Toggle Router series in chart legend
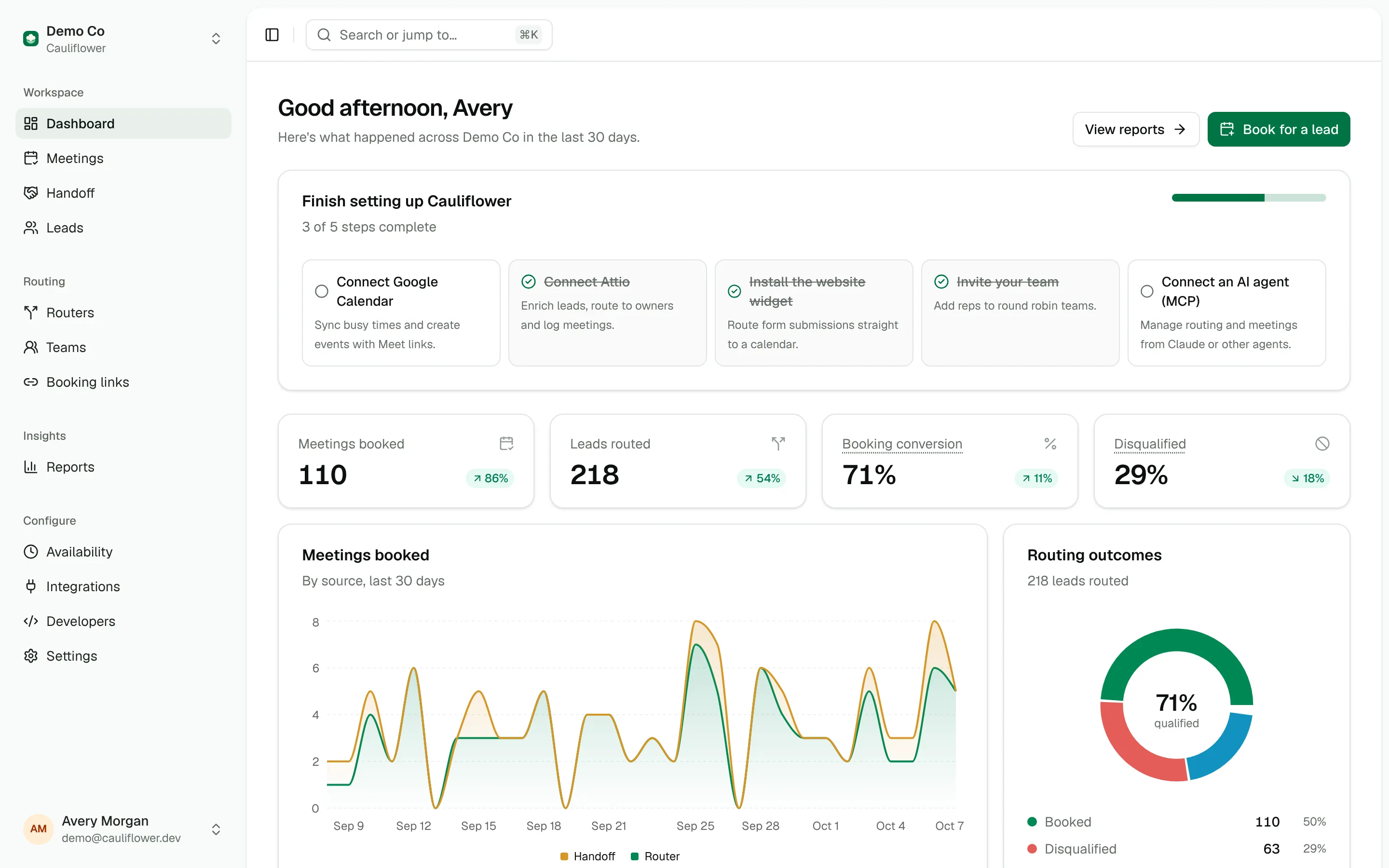This screenshot has height=868, width=1389. 655,856
